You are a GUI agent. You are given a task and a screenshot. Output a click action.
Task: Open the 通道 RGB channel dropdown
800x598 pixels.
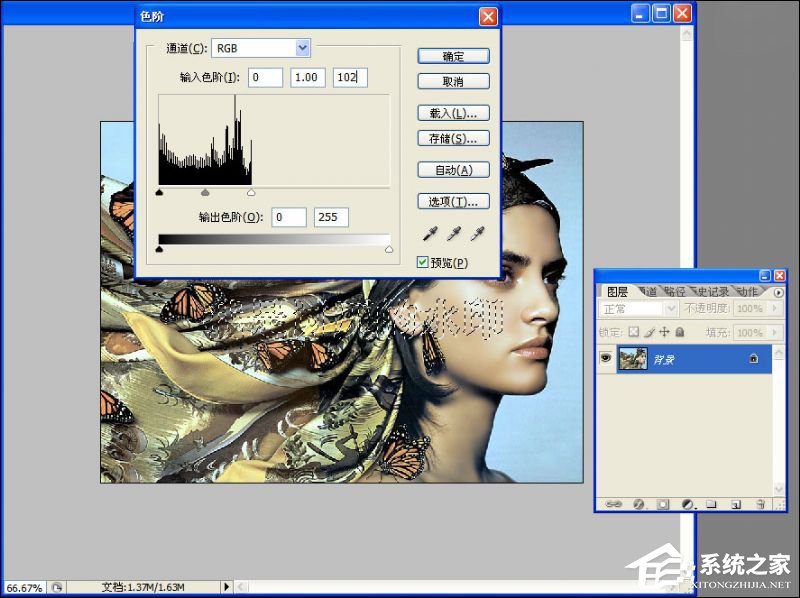coord(303,48)
